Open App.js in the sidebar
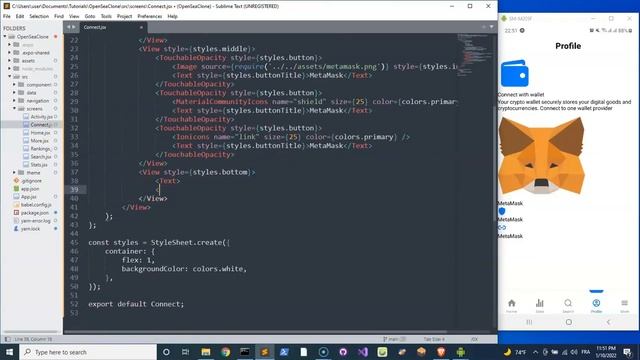This screenshot has height=360, width=640. pos(28,197)
